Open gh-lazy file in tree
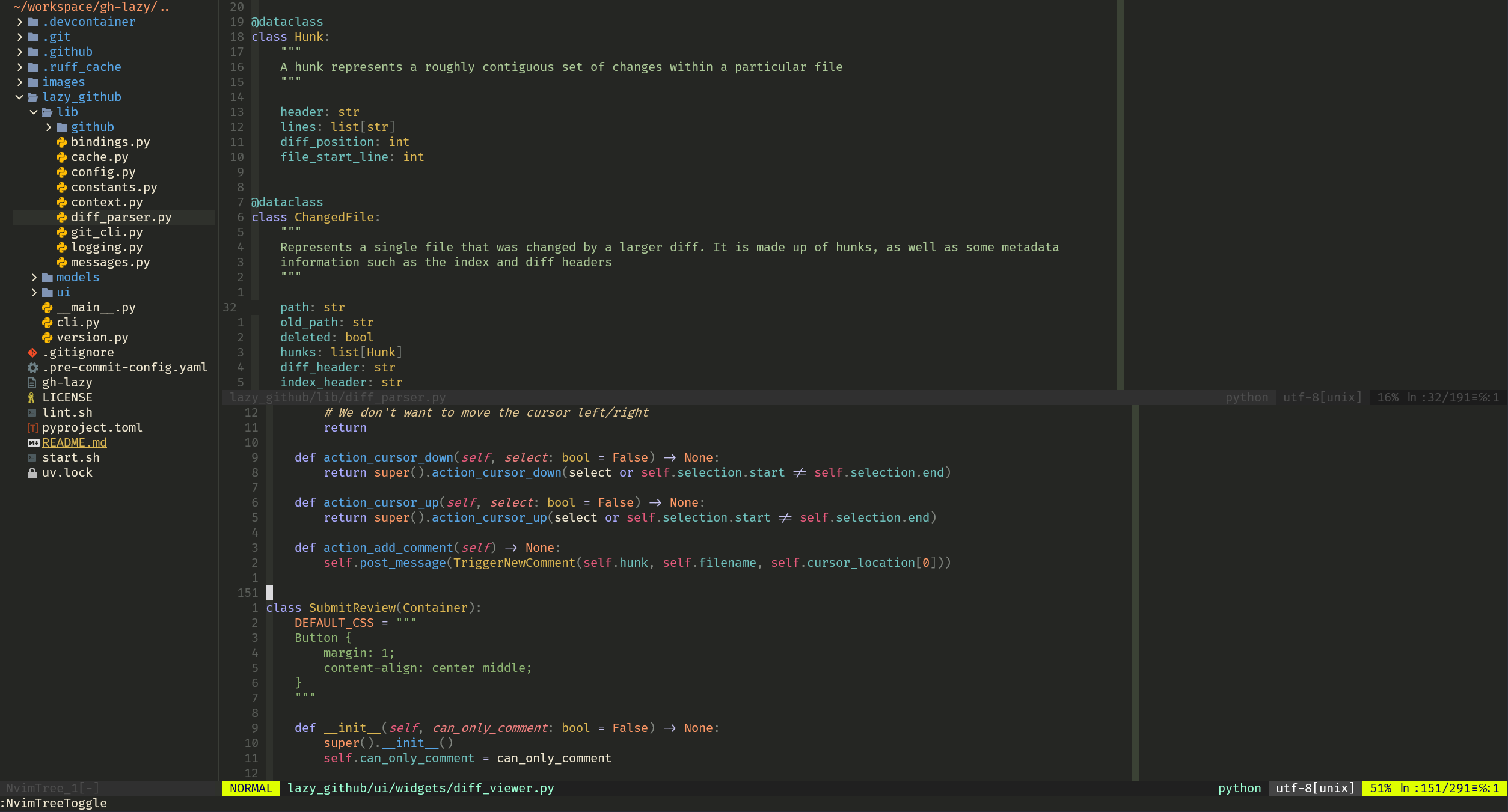1508x812 pixels. [x=67, y=383]
